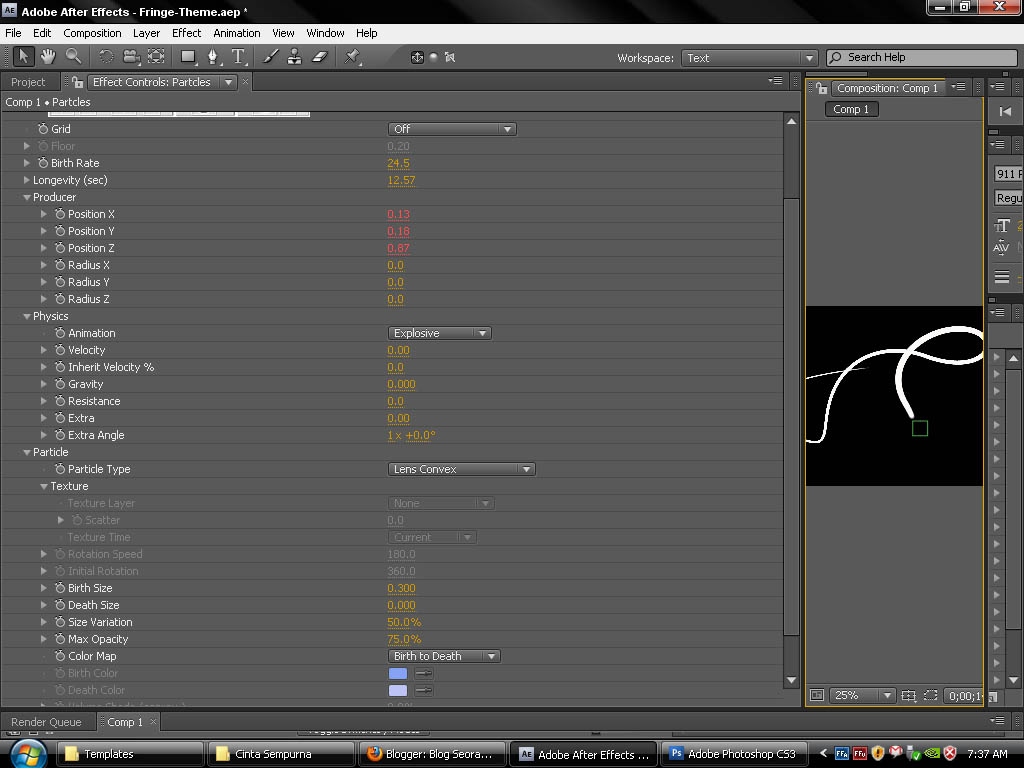The image size is (1024, 768).
Task: Select the Zoom magnifier tool
Action: 74,57
